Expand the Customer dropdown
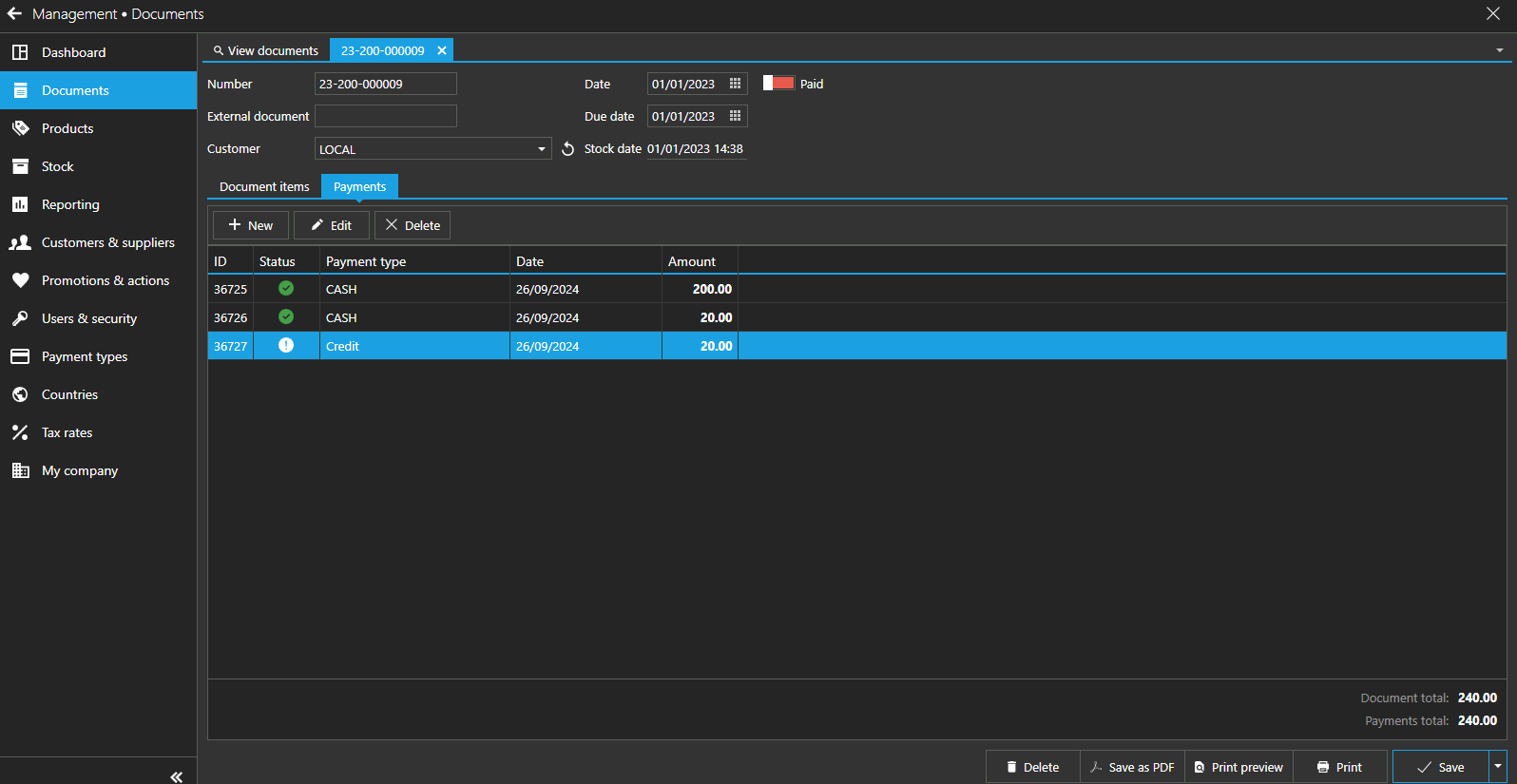 [x=541, y=149]
